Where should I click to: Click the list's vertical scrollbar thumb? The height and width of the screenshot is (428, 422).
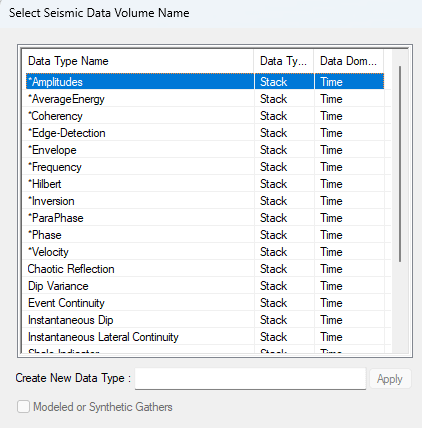(x=400, y=164)
